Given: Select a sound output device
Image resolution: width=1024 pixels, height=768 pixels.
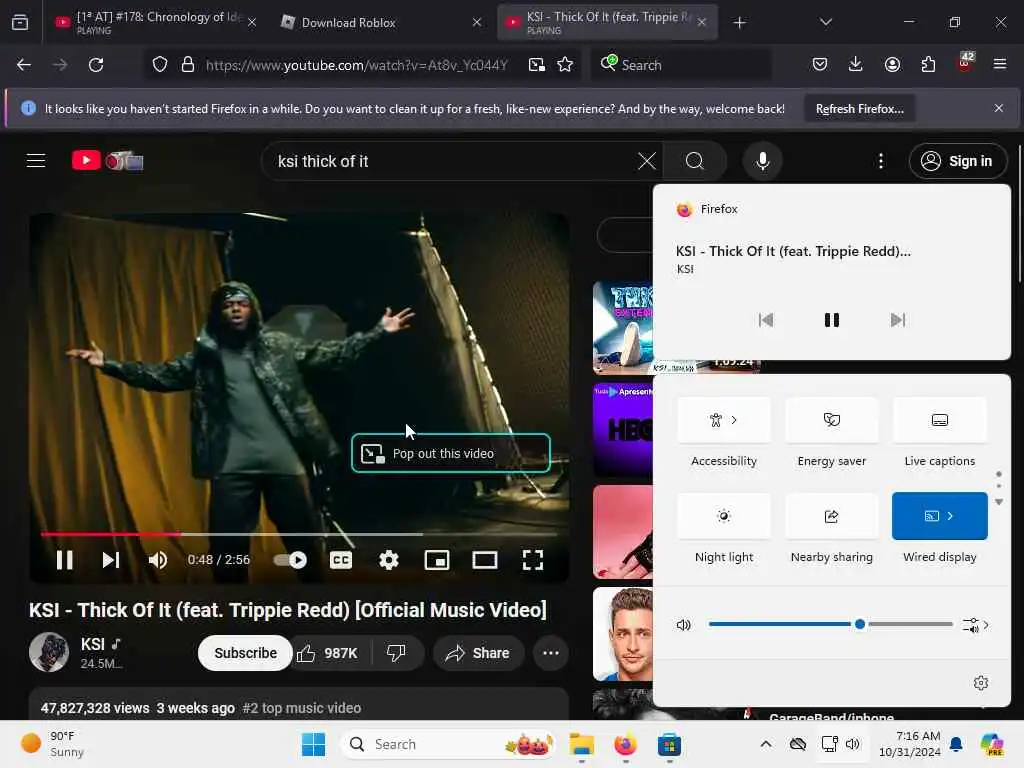Looking at the screenshot, I should [975, 625].
